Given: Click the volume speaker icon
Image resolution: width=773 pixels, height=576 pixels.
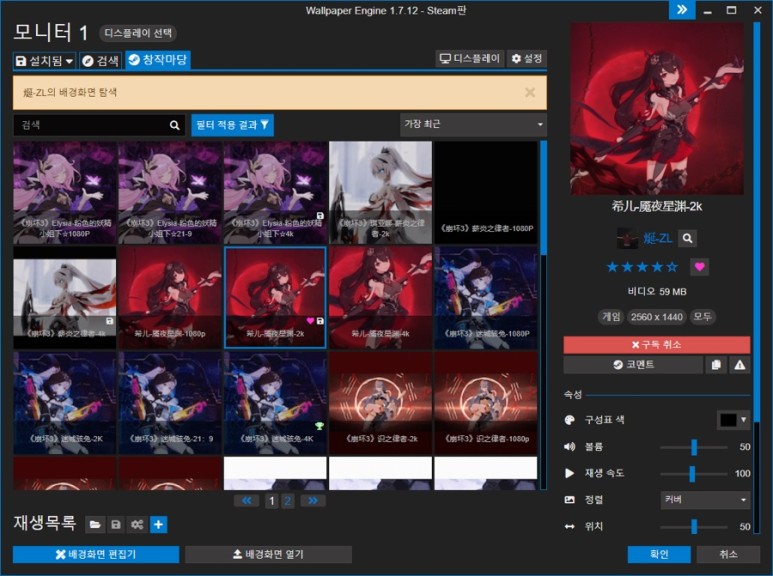Looking at the screenshot, I should pos(569,447).
